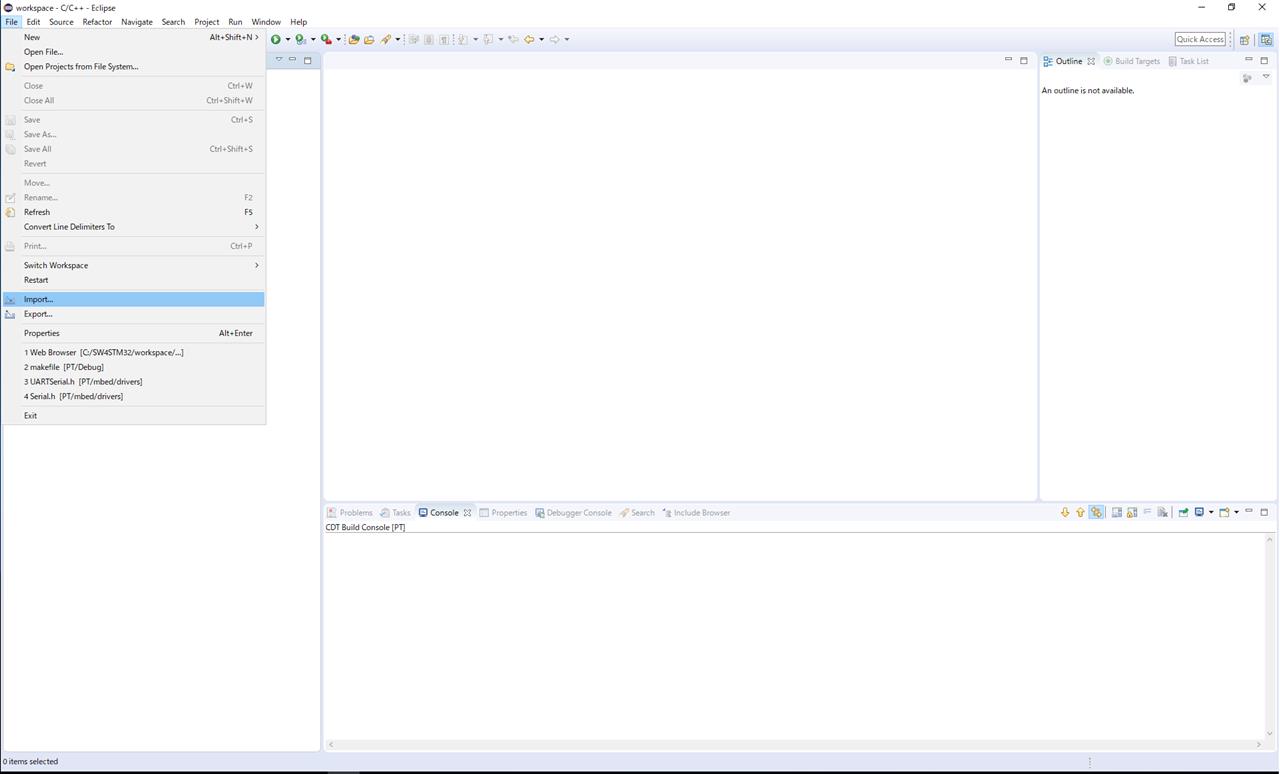
Task: Open the External Tools dropdown arrow
Action: (338, 39)
